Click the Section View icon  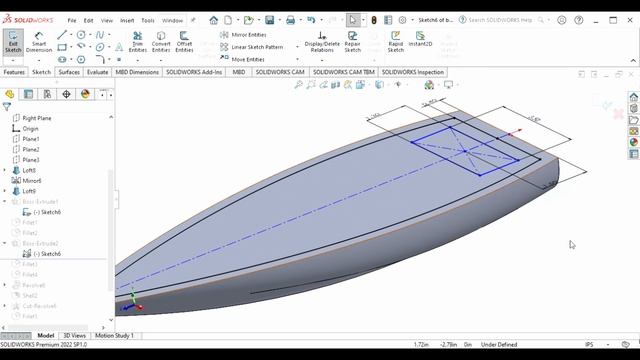click(336, 84)
